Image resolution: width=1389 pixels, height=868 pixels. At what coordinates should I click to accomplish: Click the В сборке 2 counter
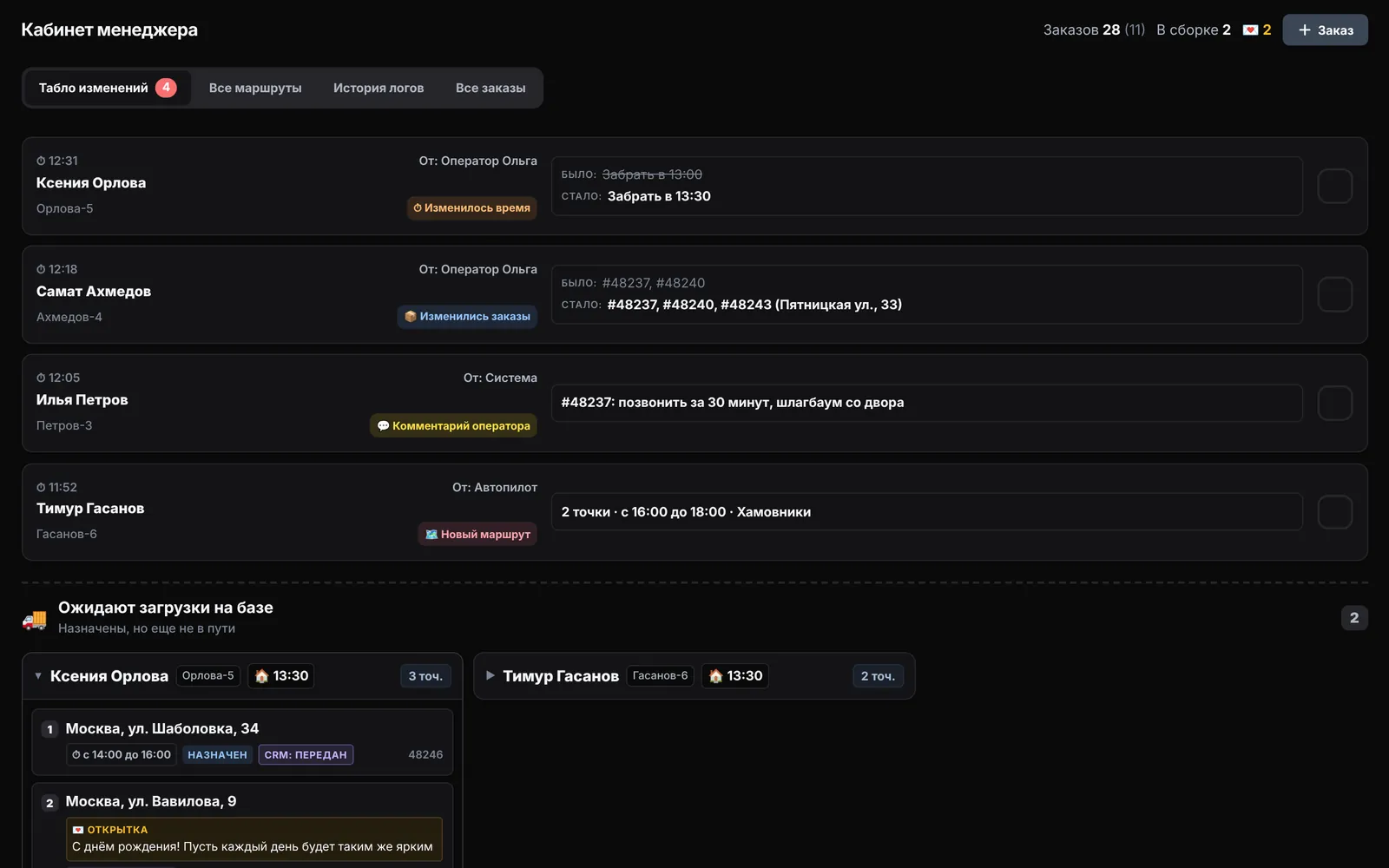point(1194,30)
